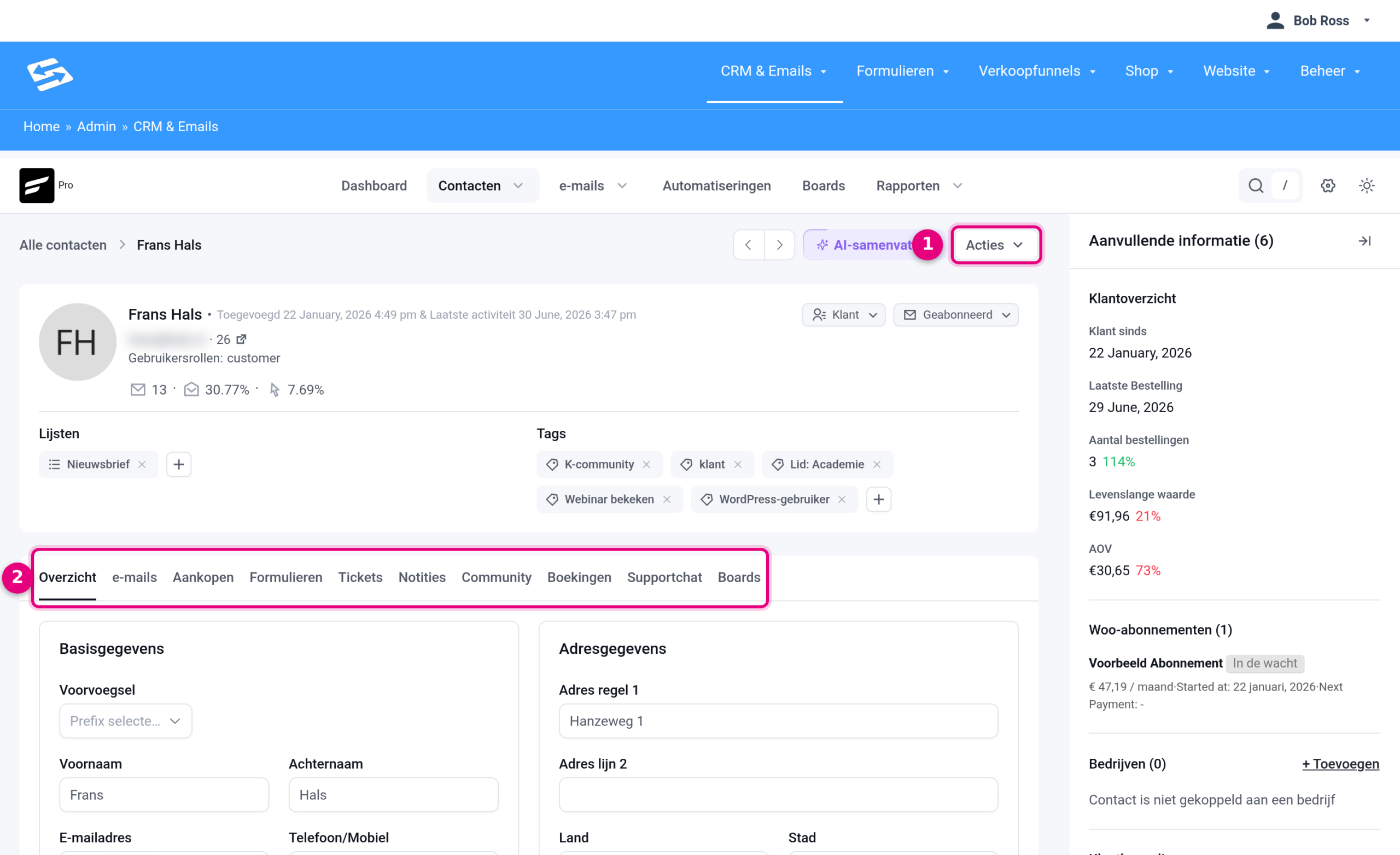Click the FluentCRM Pro logo
The image size is (1400, 855).
coord(36,185)
